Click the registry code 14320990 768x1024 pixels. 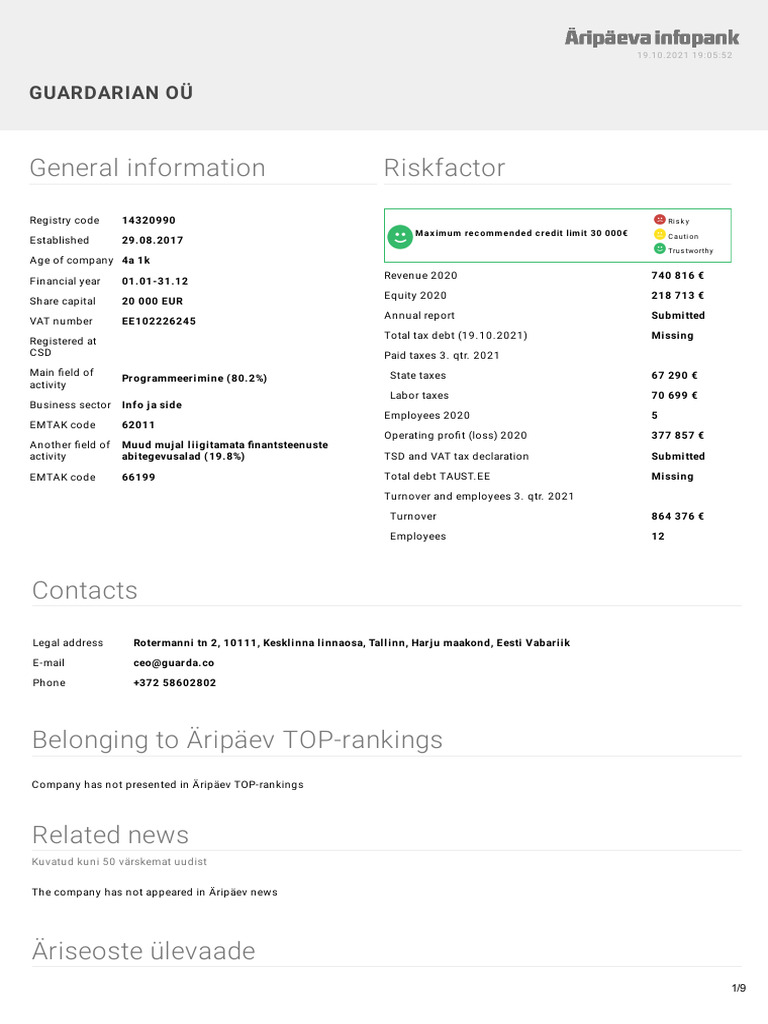coord(149,220)
